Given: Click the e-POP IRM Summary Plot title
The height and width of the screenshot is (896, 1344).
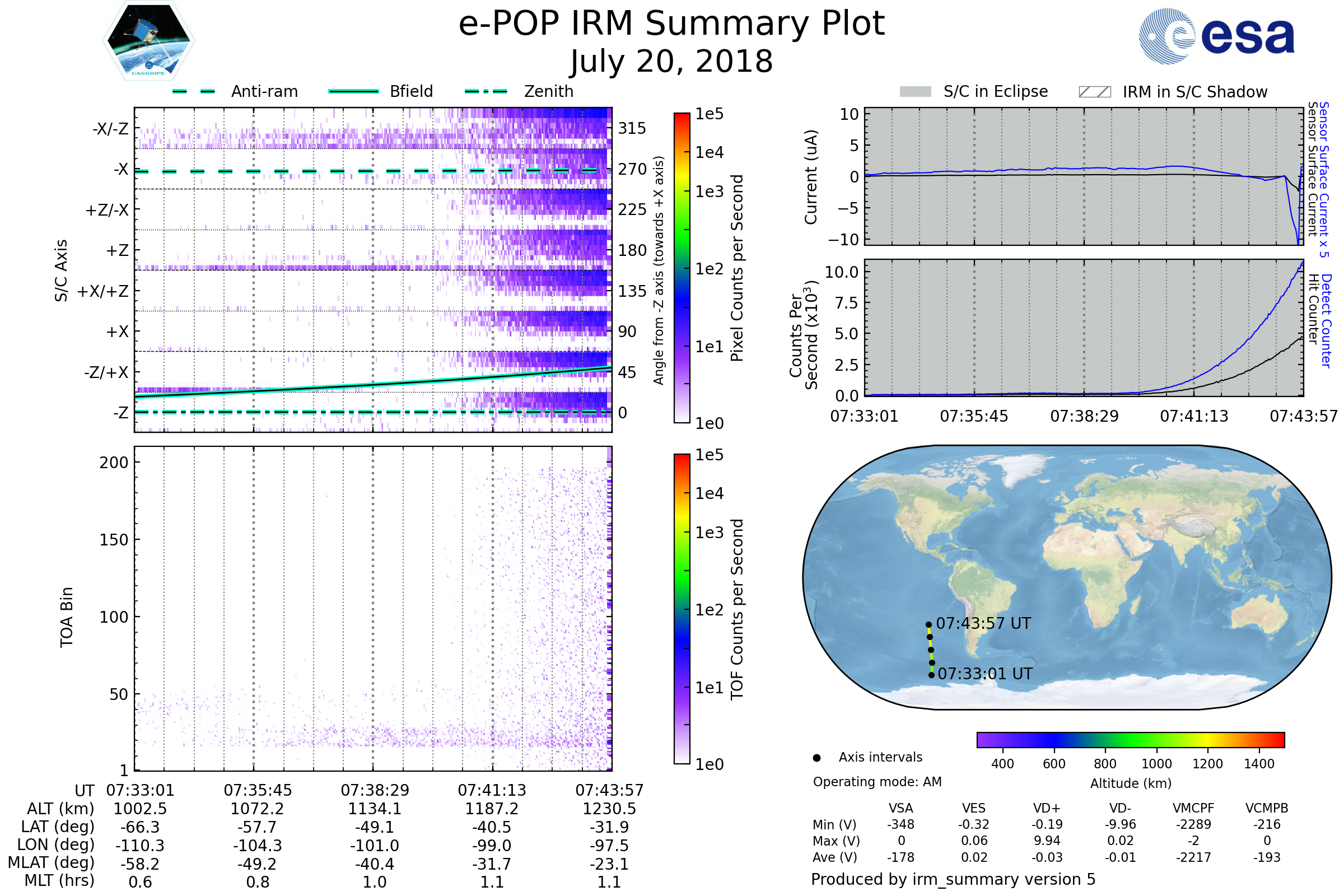Looking at the screenshot, I should [671, 24].
